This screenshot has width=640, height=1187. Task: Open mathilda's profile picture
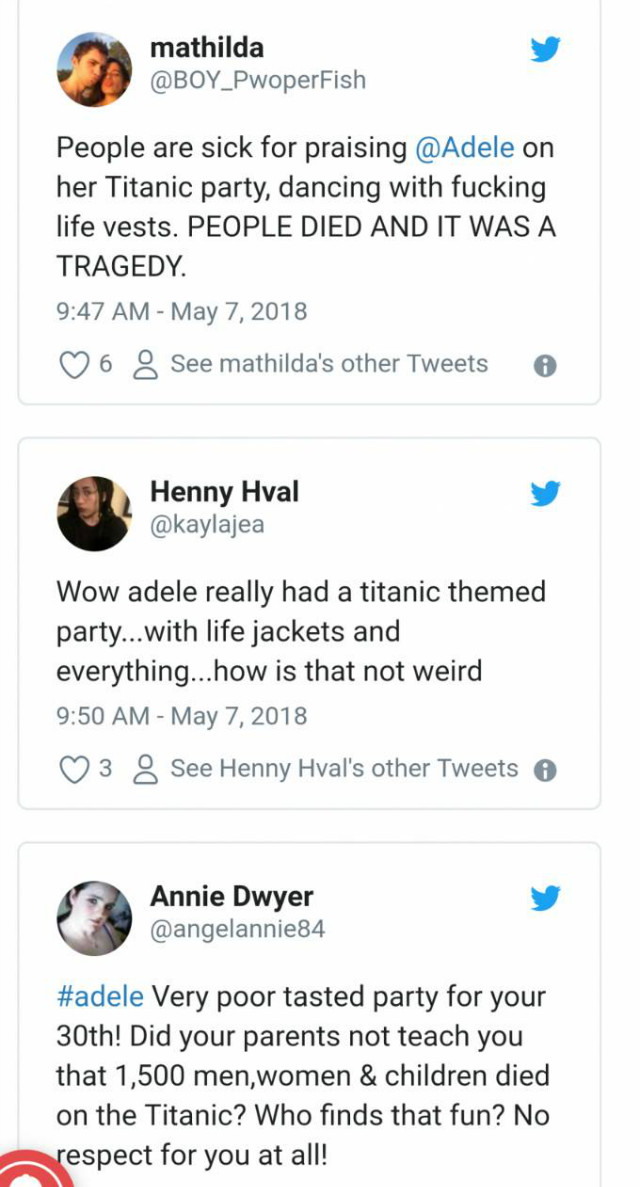click(x=94, y=68)
